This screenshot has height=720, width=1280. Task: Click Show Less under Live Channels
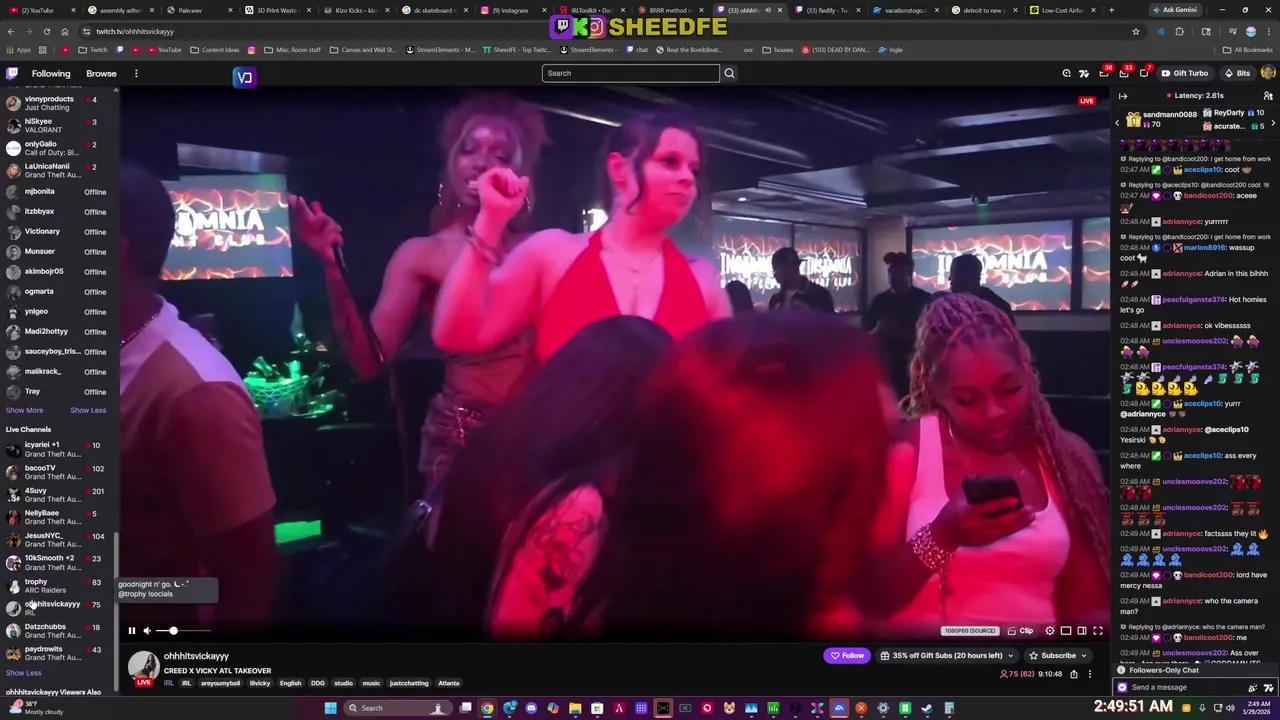pyautogui.click(x=23, y=673)
